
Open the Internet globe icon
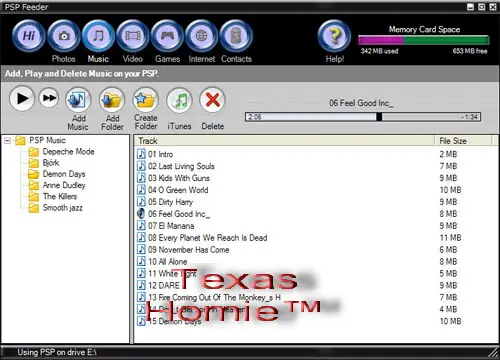[202, 36]
